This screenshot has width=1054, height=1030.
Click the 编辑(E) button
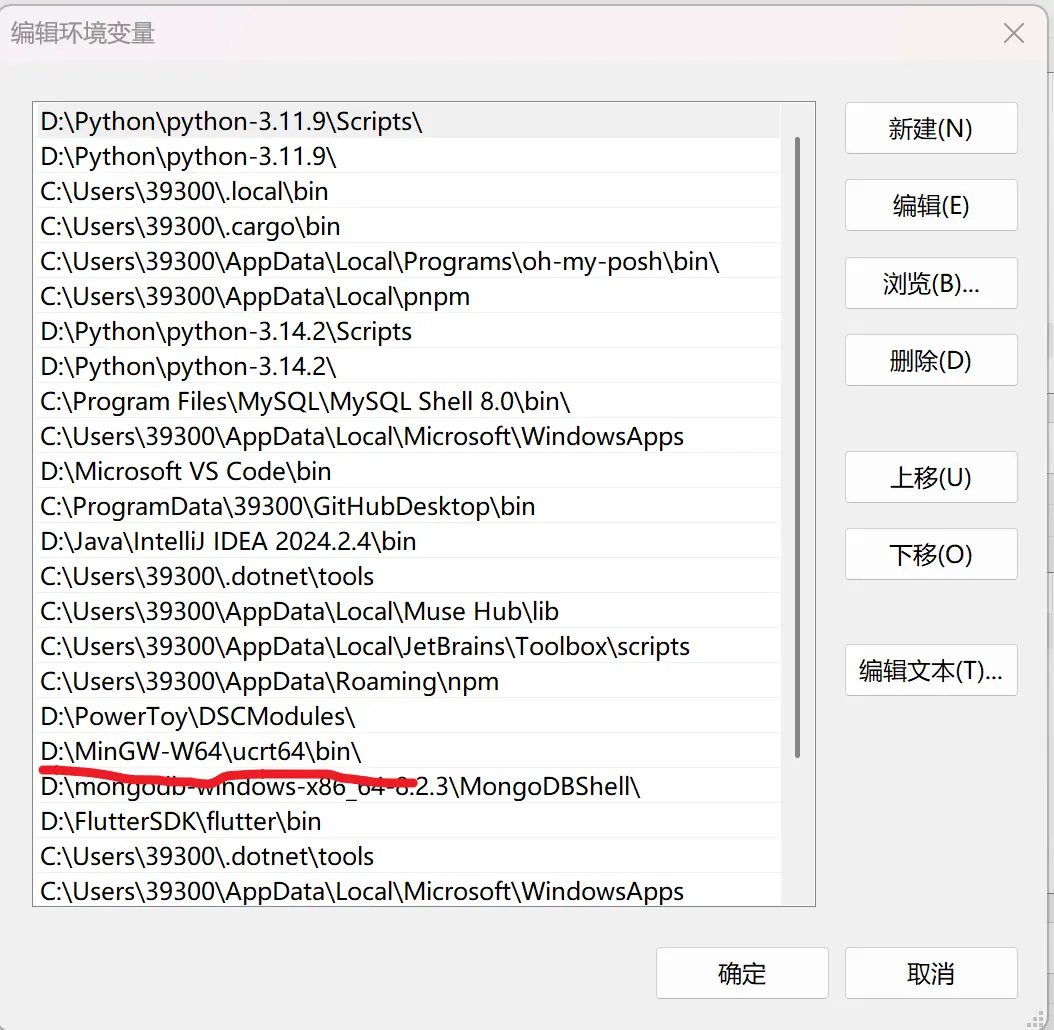coord(931,206)
